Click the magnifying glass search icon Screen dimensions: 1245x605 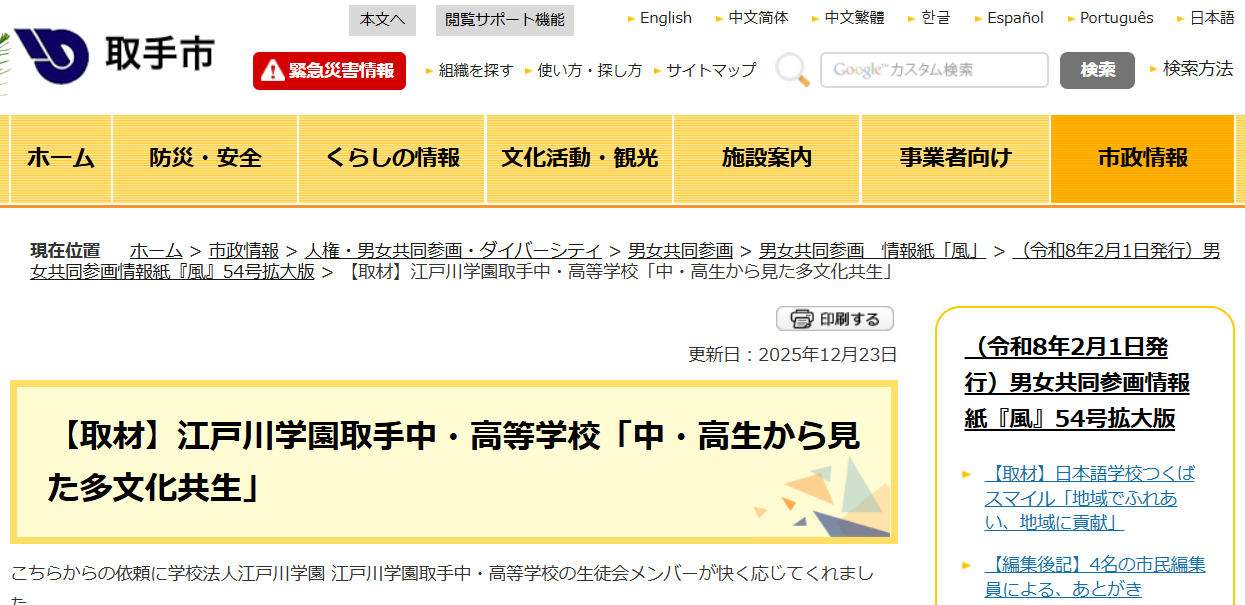[791, 70]
